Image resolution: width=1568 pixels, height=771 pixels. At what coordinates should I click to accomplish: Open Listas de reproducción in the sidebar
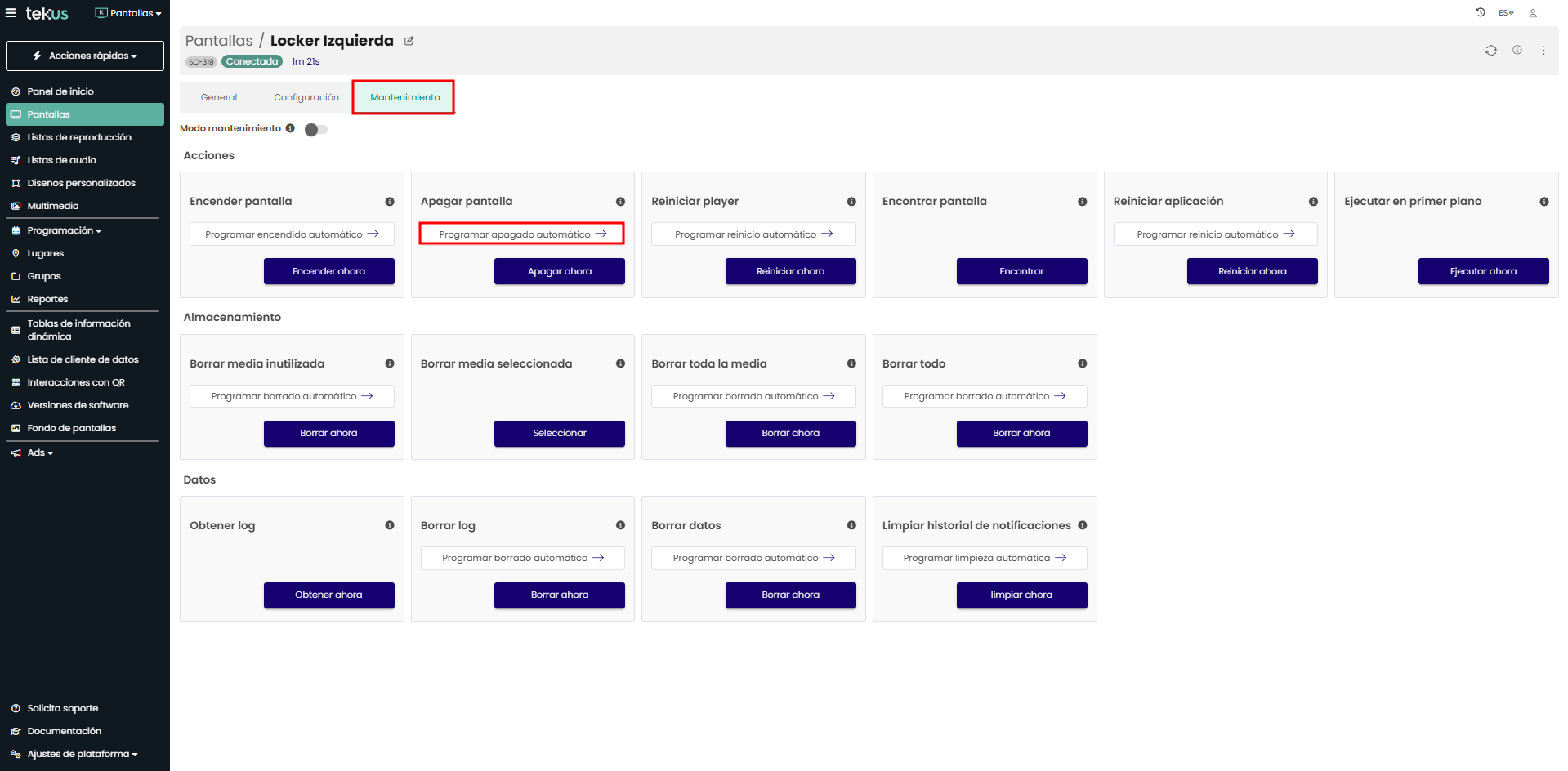[78, 137]
